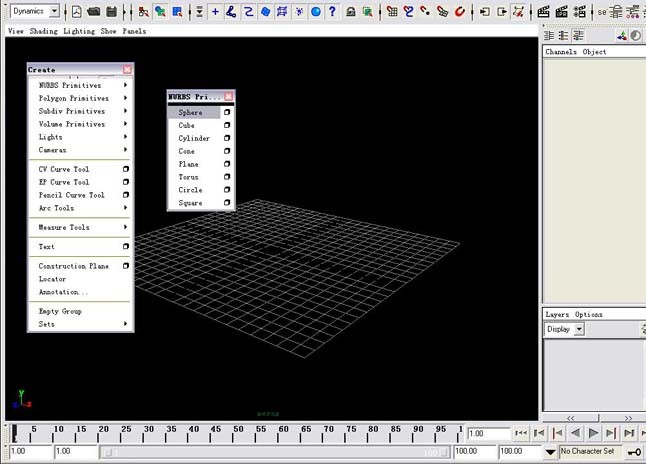Open the Panels menu in viewport
Image resolution: width=646 pixels, height=464 pixels.
pos(134,31)
